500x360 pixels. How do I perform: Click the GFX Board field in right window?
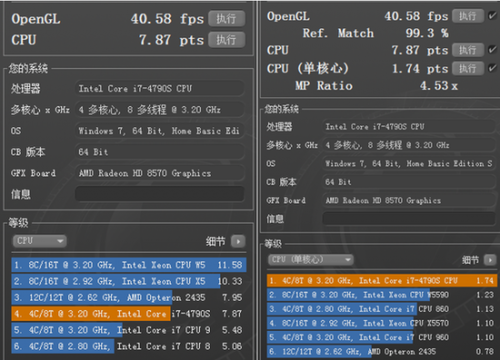409,200
